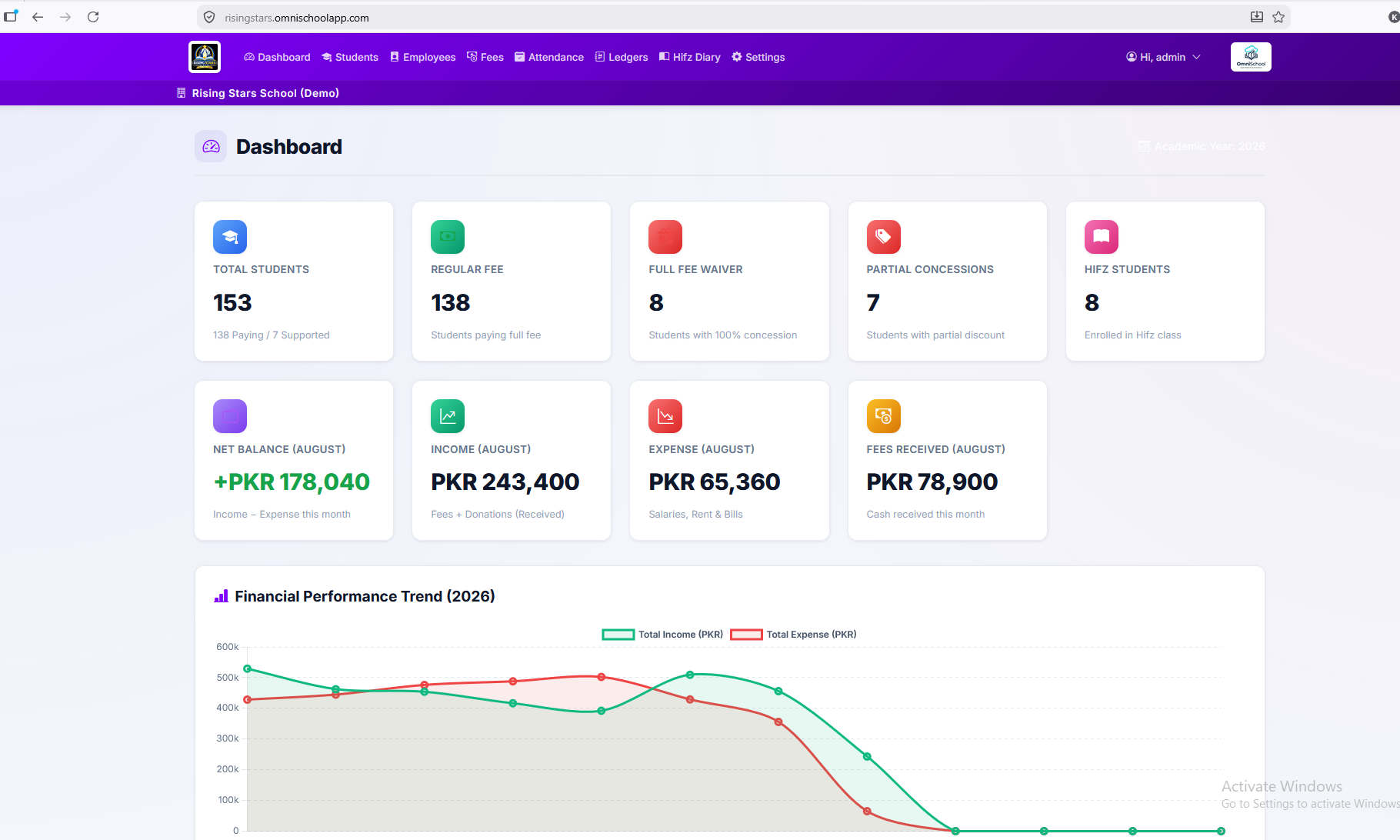Open the Hifz Diary menu
This screenshot has height=840, width=1400.
pos(690,57)
